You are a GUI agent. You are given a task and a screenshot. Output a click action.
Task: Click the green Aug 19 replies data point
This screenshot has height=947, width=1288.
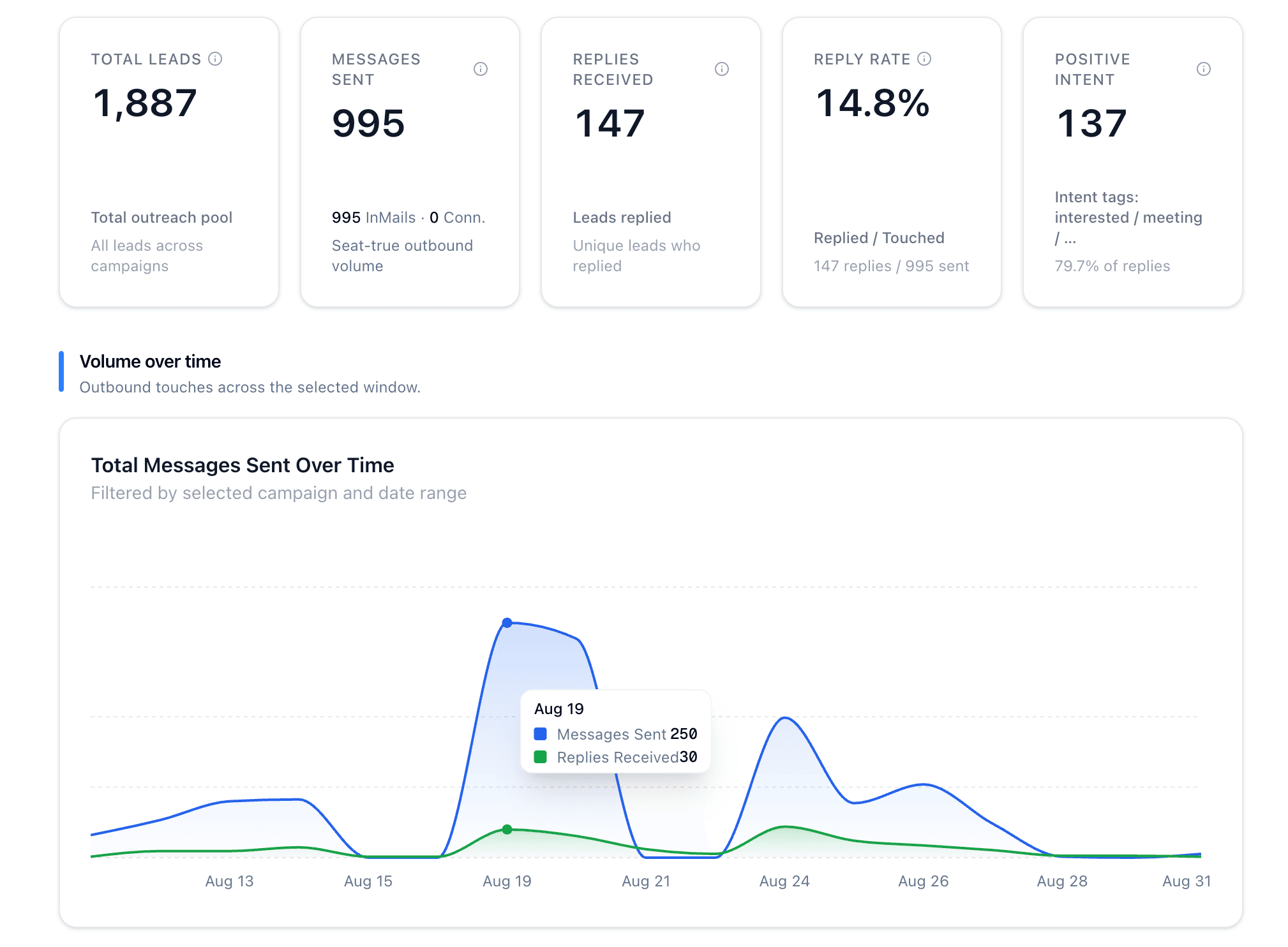tap(507, 830)
